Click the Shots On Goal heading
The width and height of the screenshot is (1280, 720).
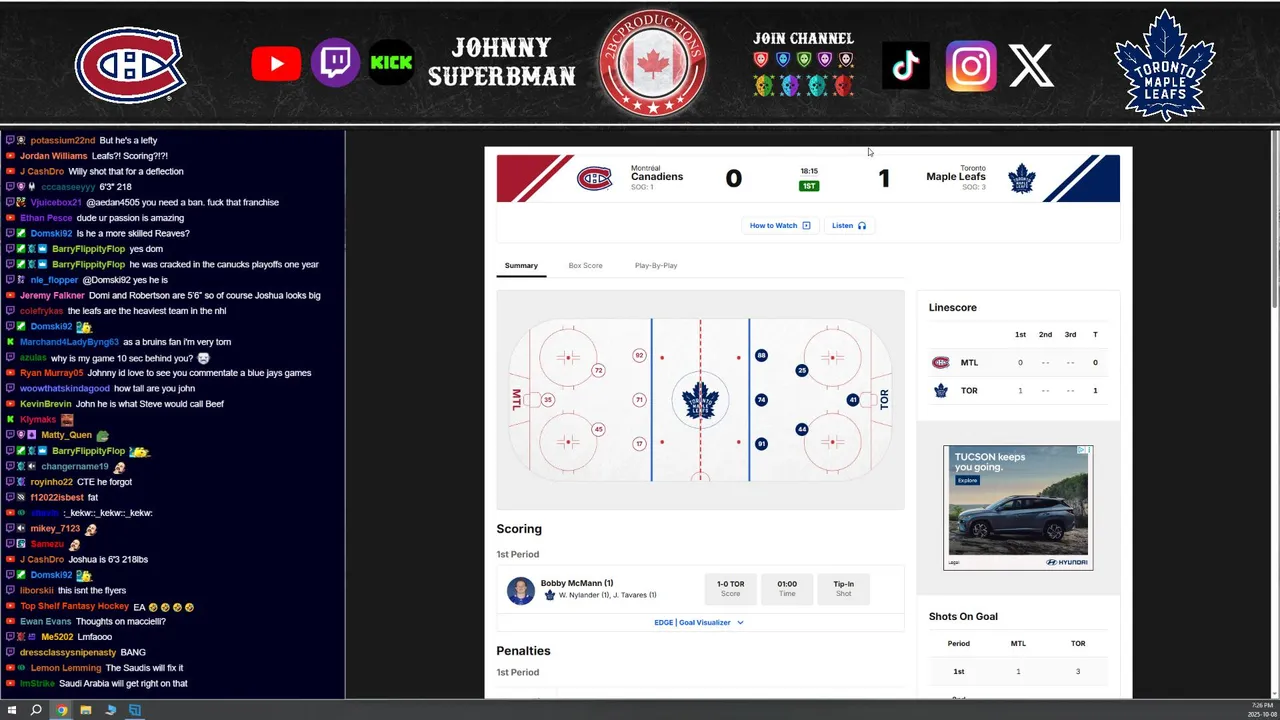(963, 616)
